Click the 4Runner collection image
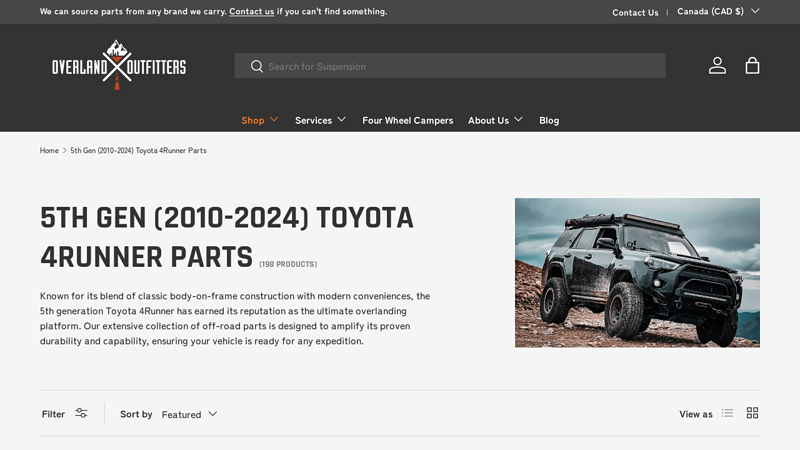The height and width of the screenshot is (450, 800). point(637,272)
